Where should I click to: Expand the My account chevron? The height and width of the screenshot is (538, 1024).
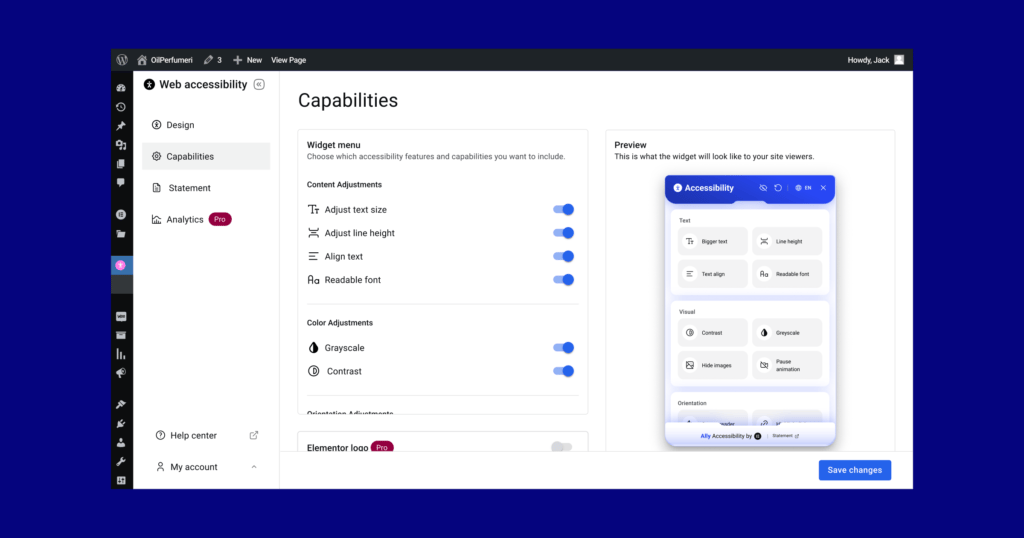(x=254, y=467)
